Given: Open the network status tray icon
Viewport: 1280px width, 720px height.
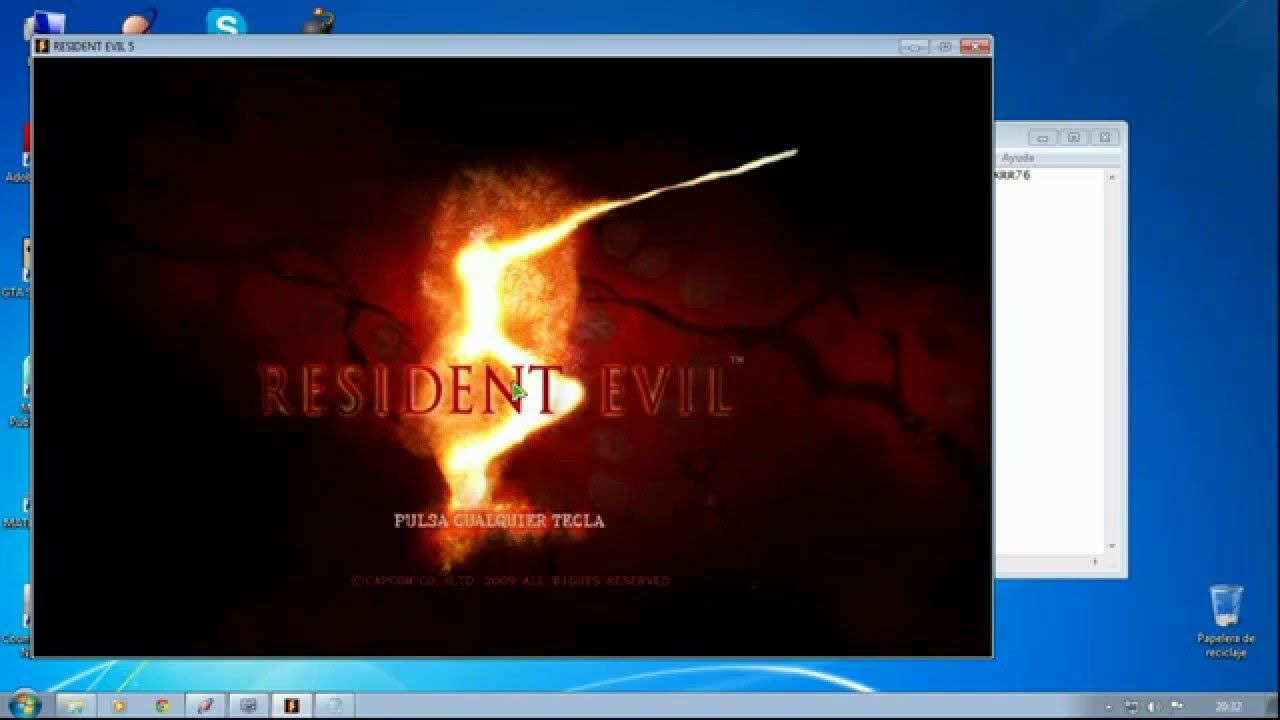Looking at the screenshot, I should (x=1130, y=705).
